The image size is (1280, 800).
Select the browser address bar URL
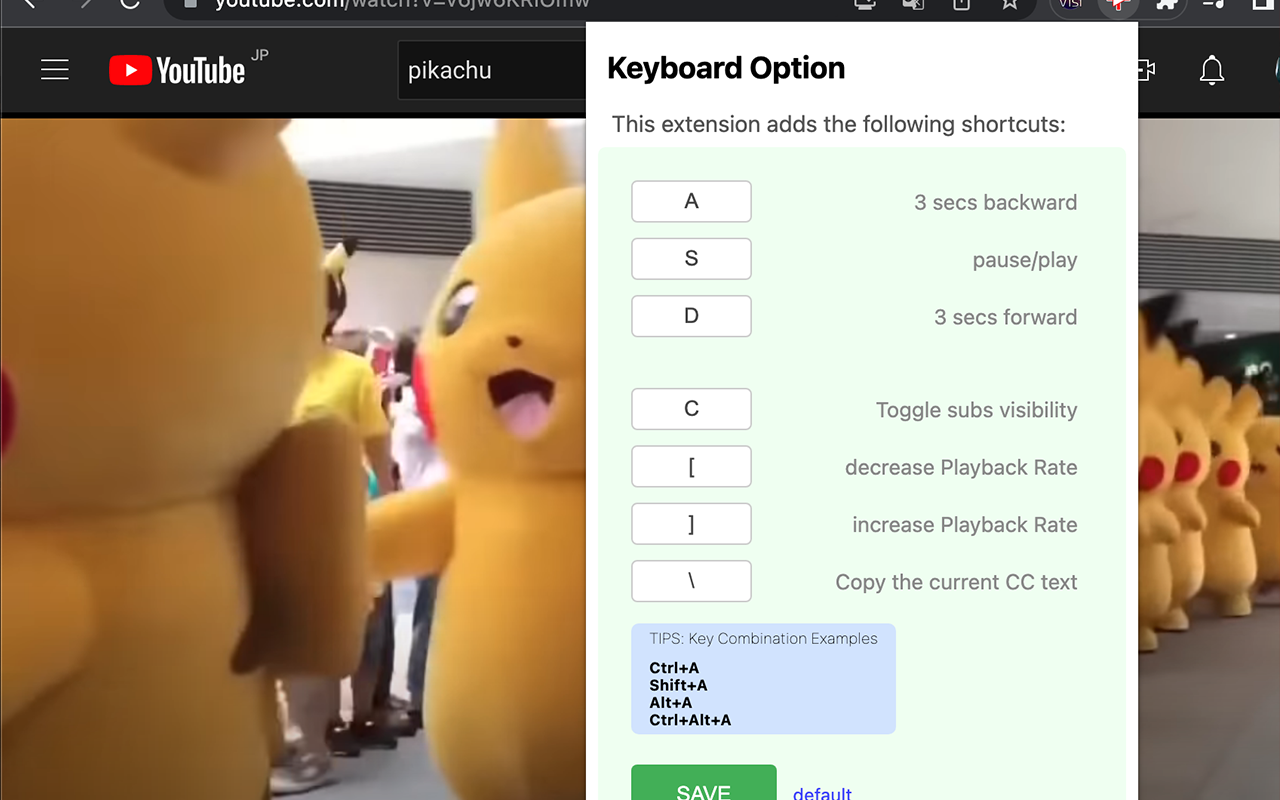click(x=402, y=4)
